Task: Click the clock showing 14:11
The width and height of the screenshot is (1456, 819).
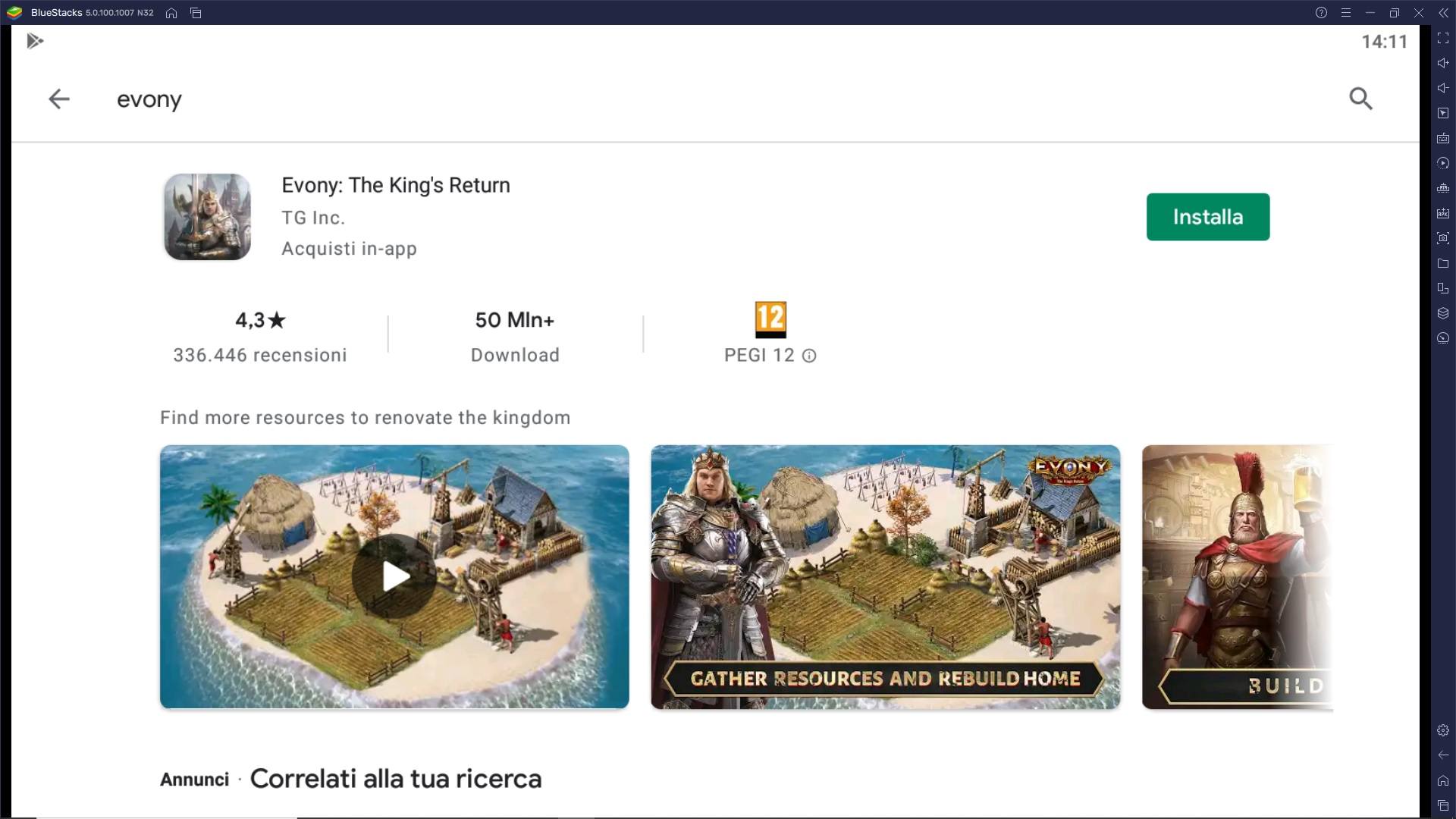Action: (1384, 42)
